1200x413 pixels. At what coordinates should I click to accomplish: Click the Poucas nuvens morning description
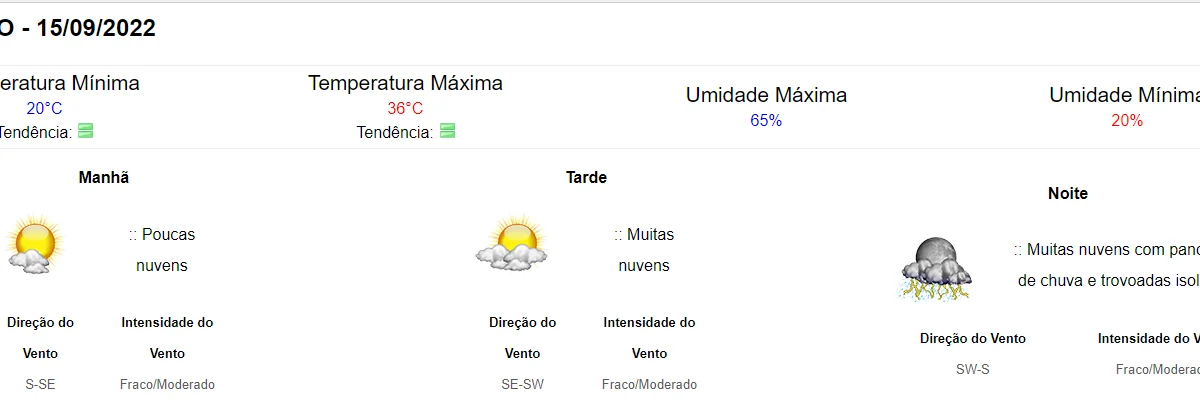(162, 250)
